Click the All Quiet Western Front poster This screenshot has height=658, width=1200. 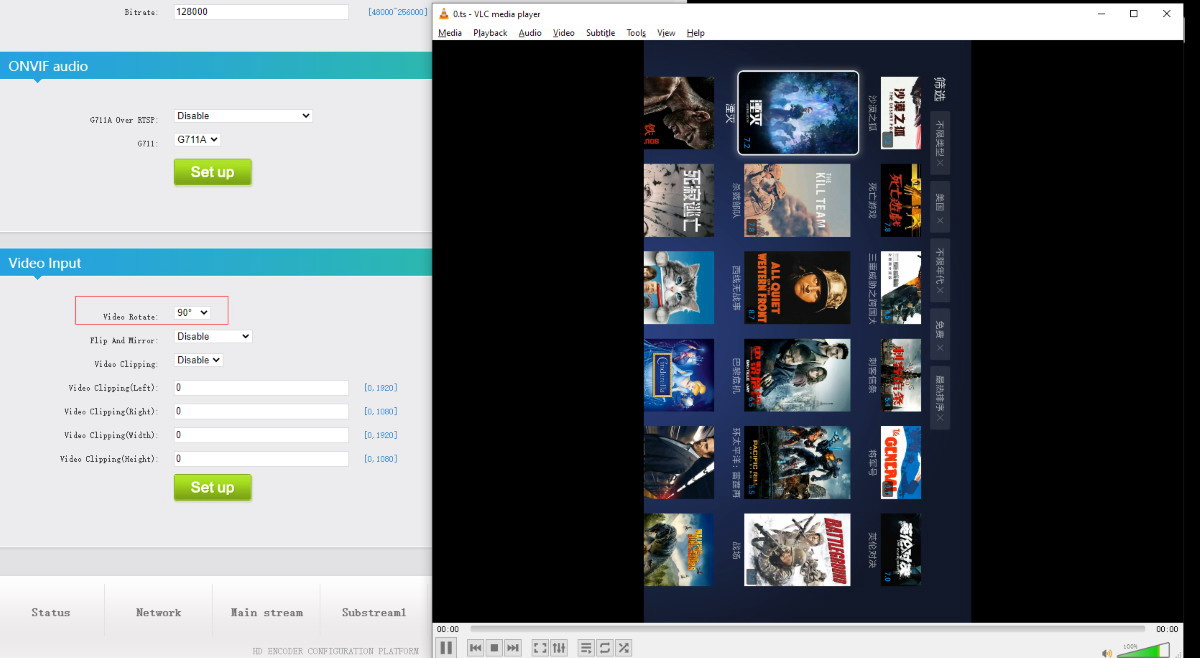coord(797,287)
